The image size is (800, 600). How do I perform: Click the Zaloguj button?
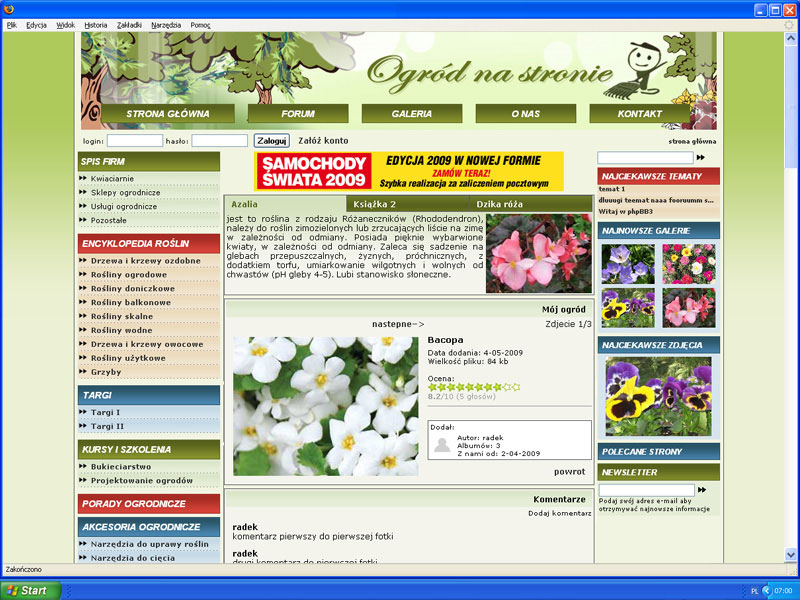pyautogui.click(x=271, y=141)
